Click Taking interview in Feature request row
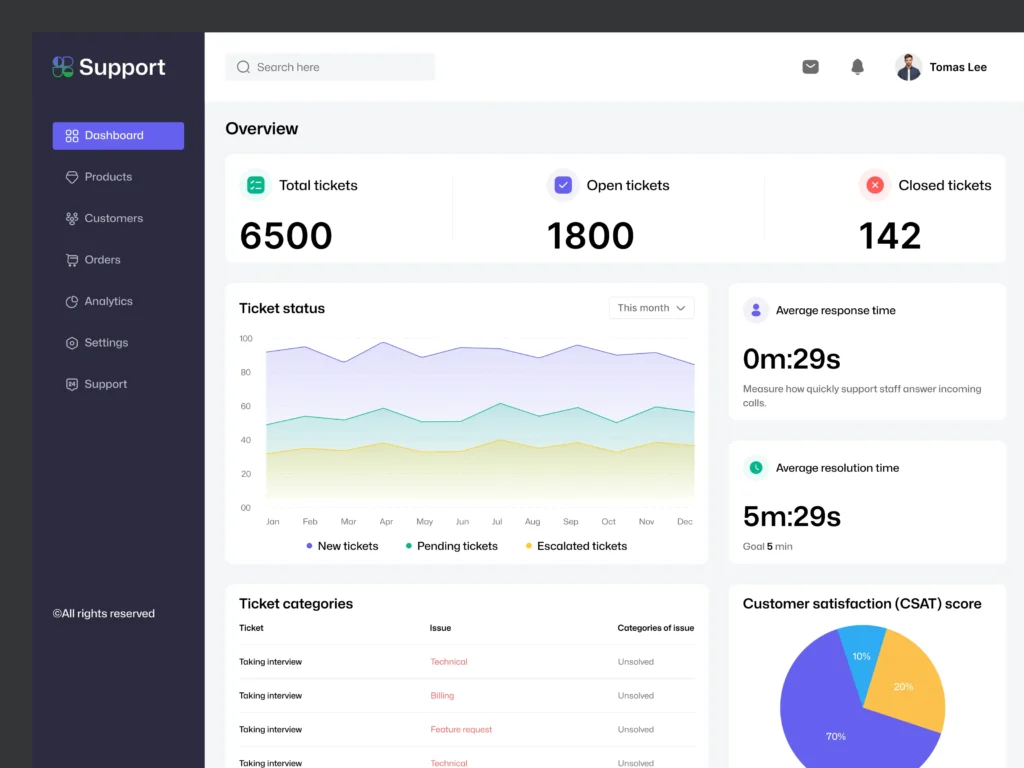Viewport: 1024px width, 768px height. pyautogui.click(x=270, y=730)
